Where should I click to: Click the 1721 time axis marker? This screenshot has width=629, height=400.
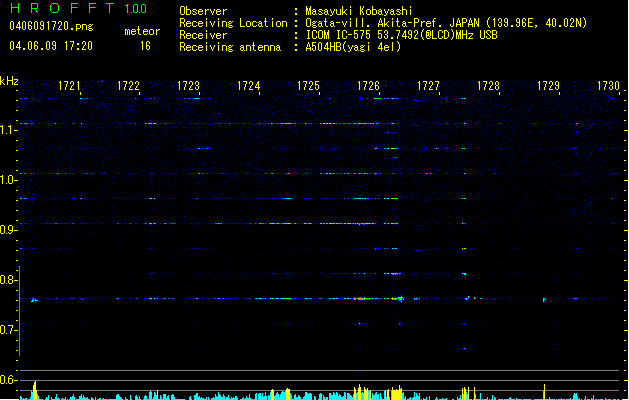click(x=69, y=86)
